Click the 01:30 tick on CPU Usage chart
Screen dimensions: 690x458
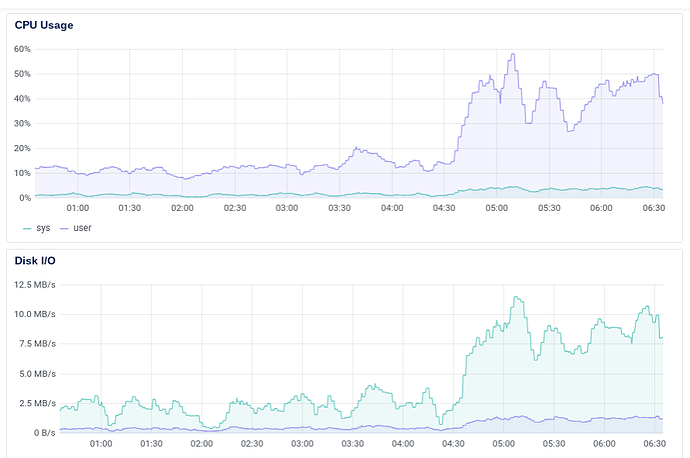point(130,208)
